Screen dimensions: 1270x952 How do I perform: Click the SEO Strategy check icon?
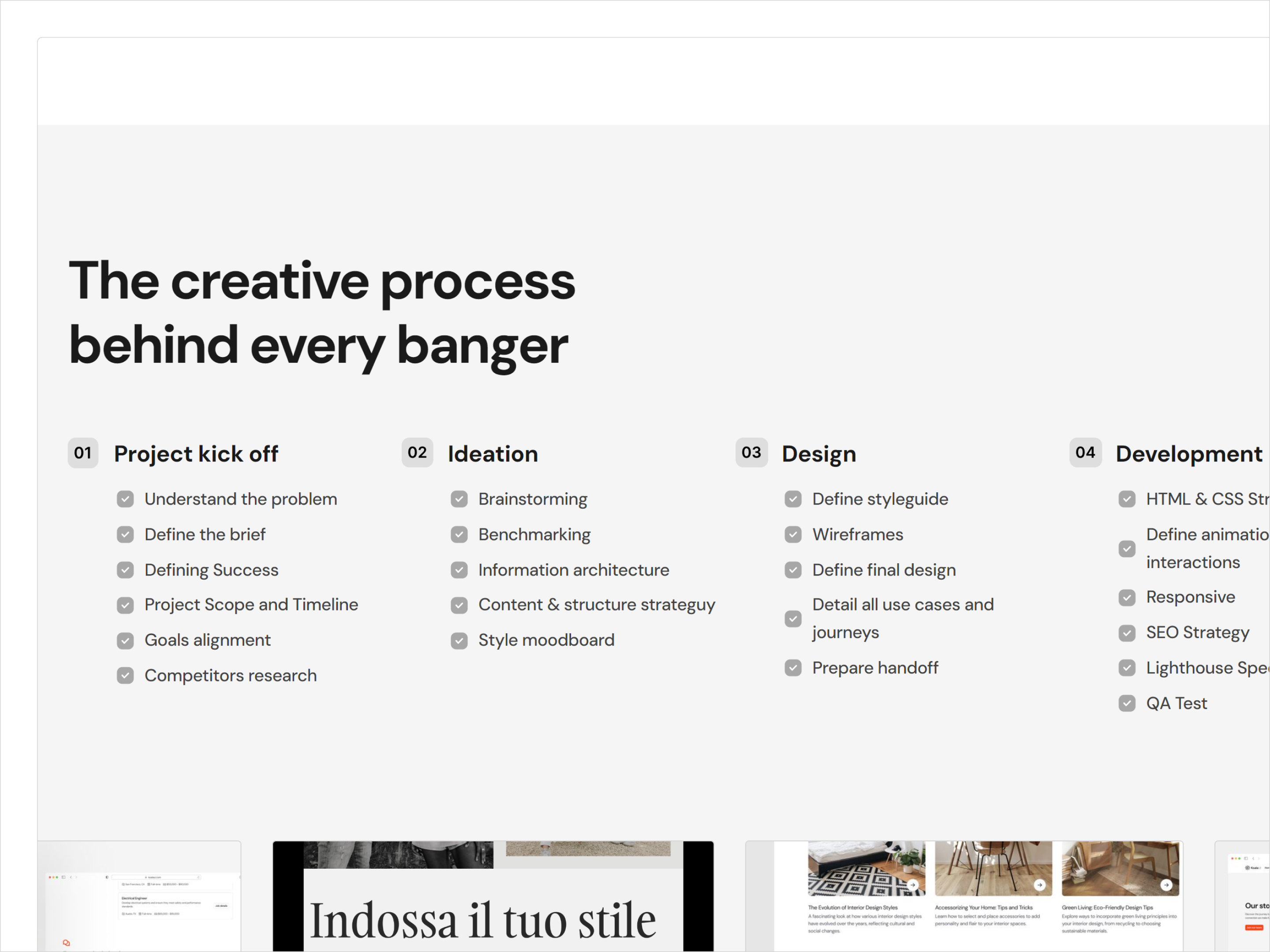click(x=1127, y=633)
